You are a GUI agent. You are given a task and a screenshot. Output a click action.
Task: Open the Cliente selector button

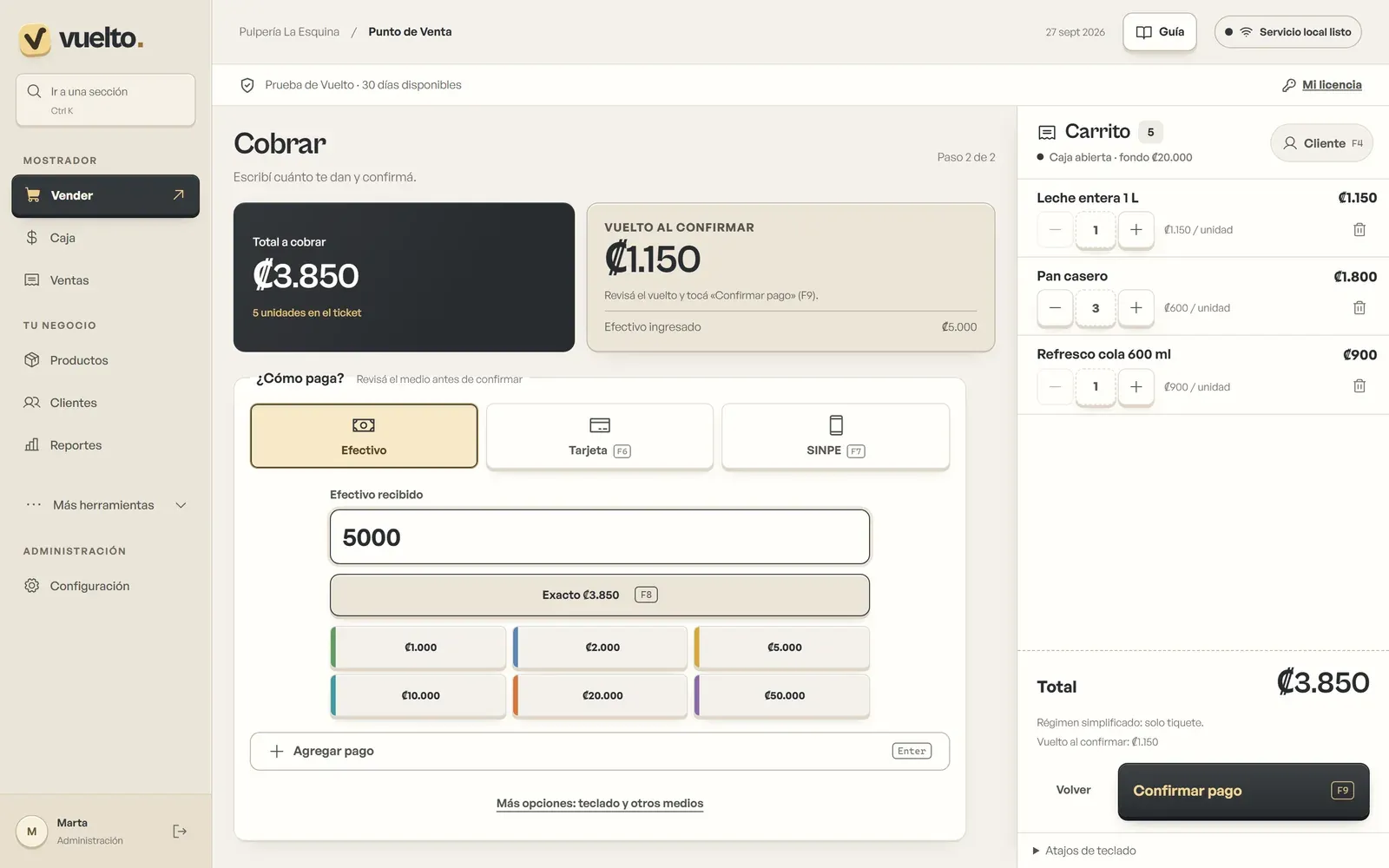[x=1321, y=143]
